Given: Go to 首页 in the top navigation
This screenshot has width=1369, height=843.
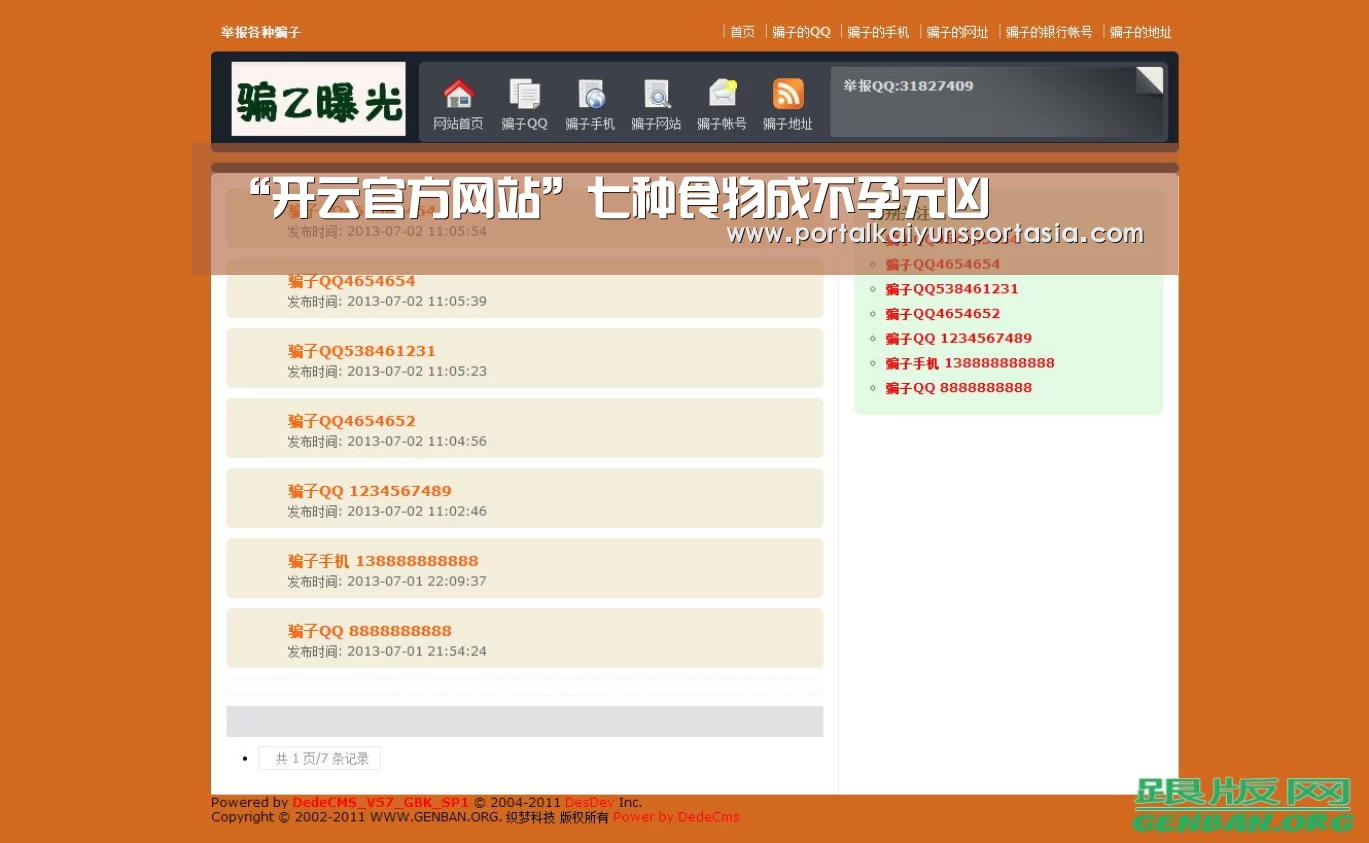Looking at the screenshot, I should (742, 32).
